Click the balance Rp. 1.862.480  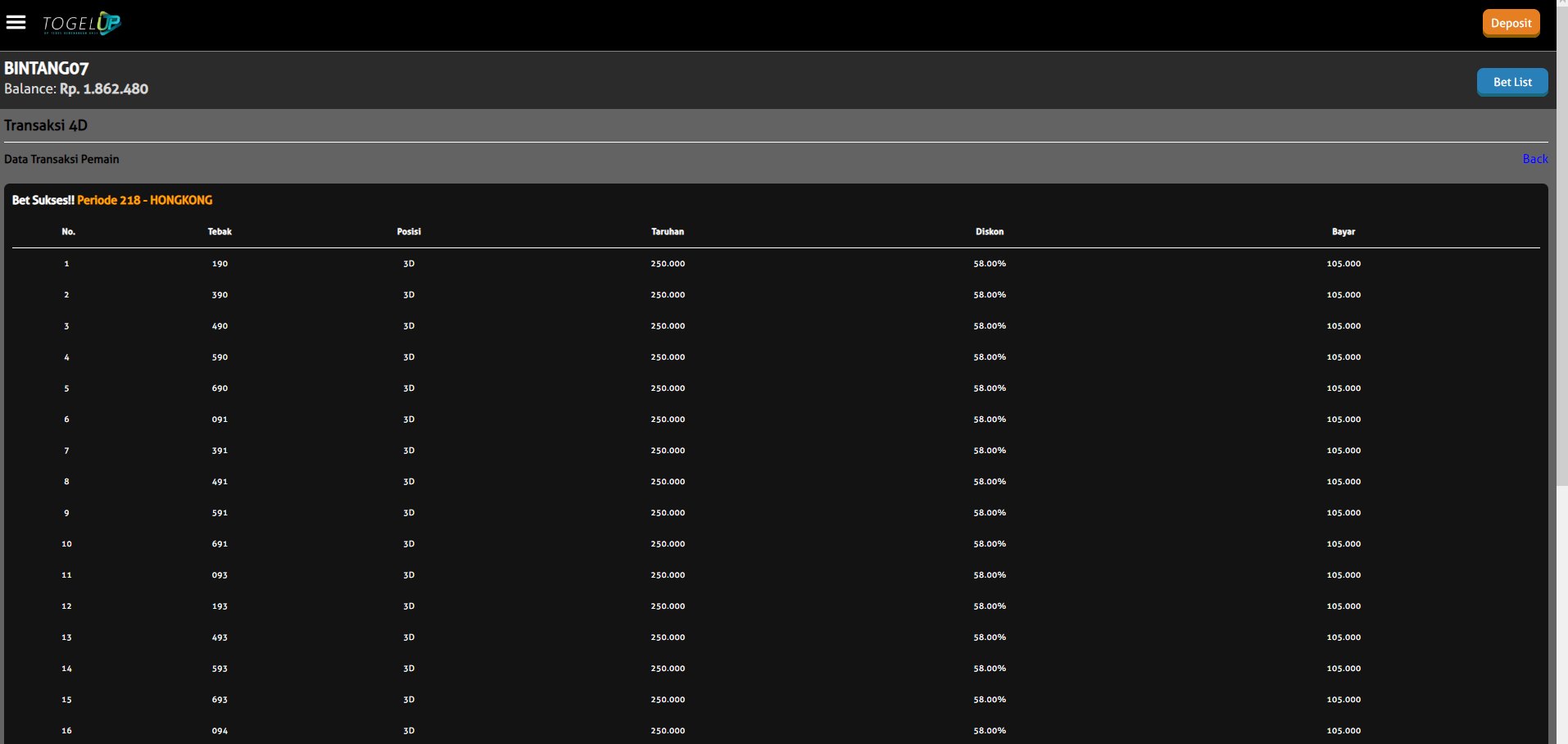coord(104,88)
